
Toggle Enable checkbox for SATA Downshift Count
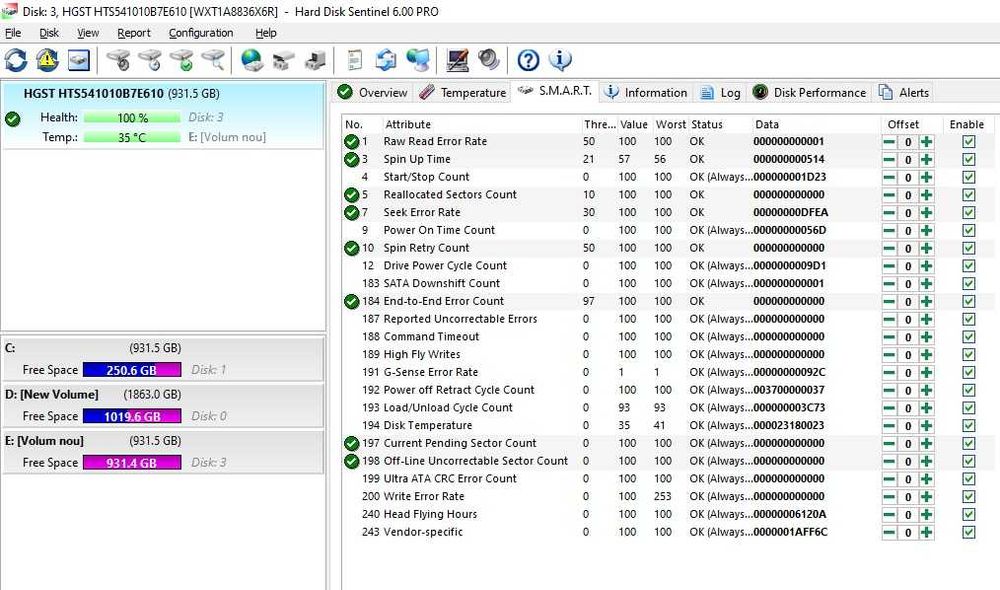(969, 284)
